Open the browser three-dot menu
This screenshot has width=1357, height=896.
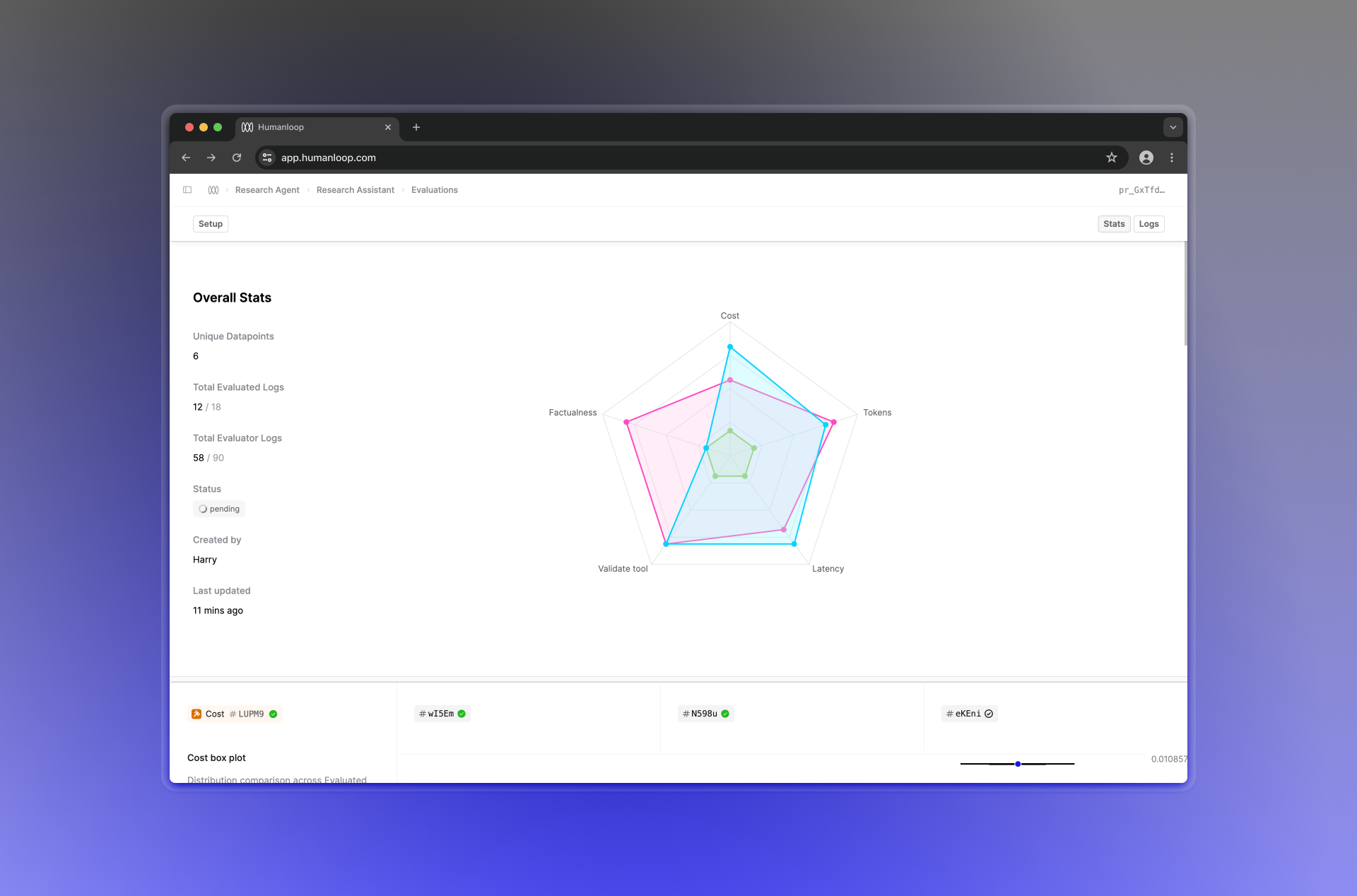click(1172, 158)
